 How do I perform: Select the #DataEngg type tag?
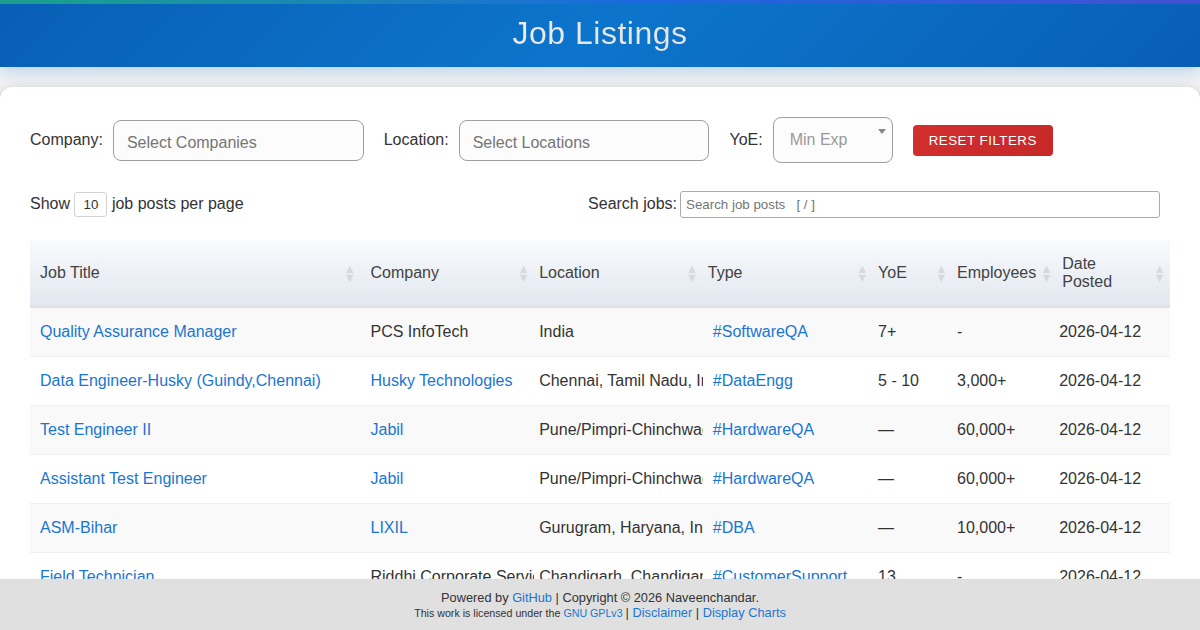(x=752, y=380)
